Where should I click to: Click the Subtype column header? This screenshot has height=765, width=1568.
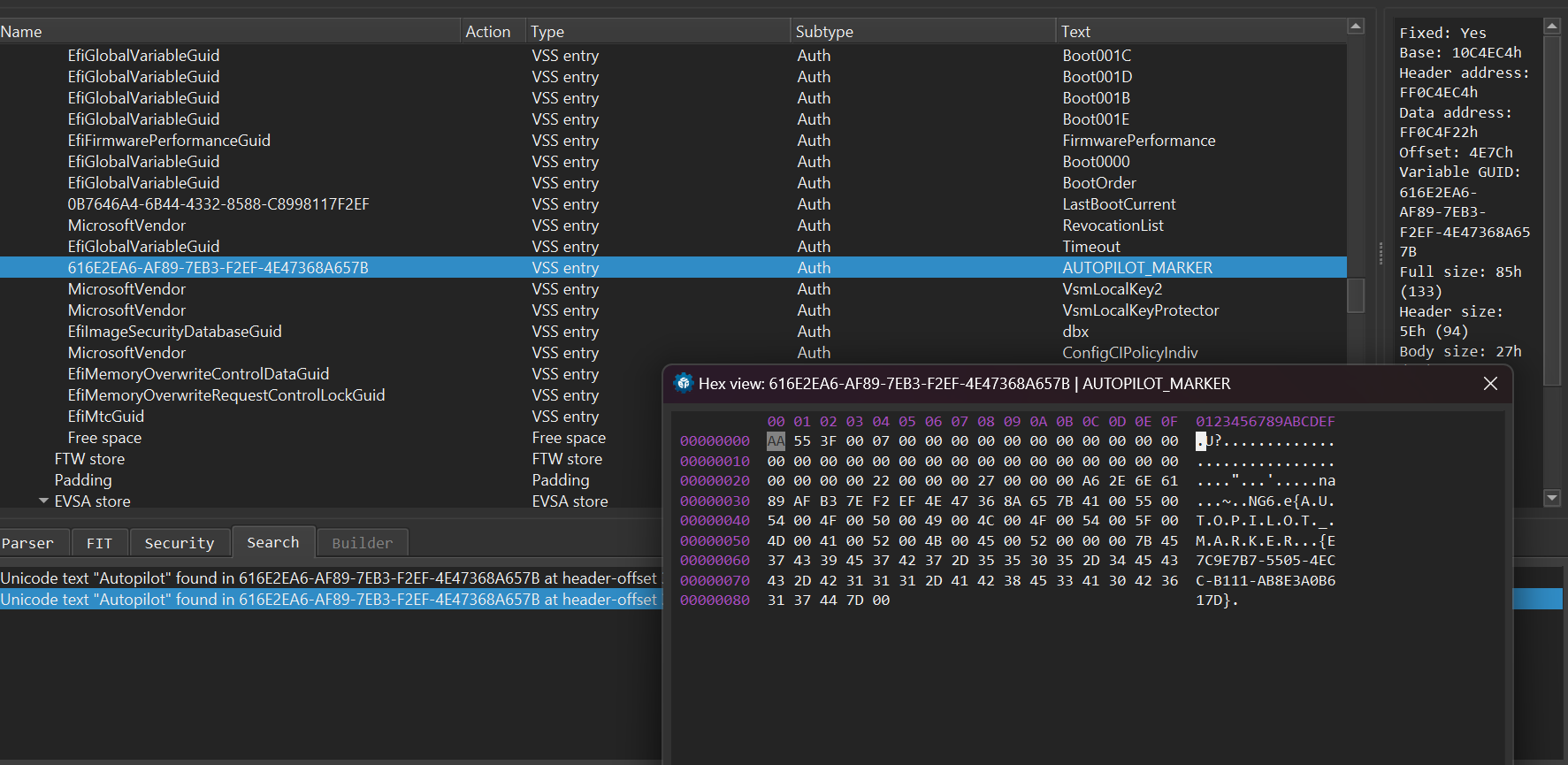pos(923,31)
